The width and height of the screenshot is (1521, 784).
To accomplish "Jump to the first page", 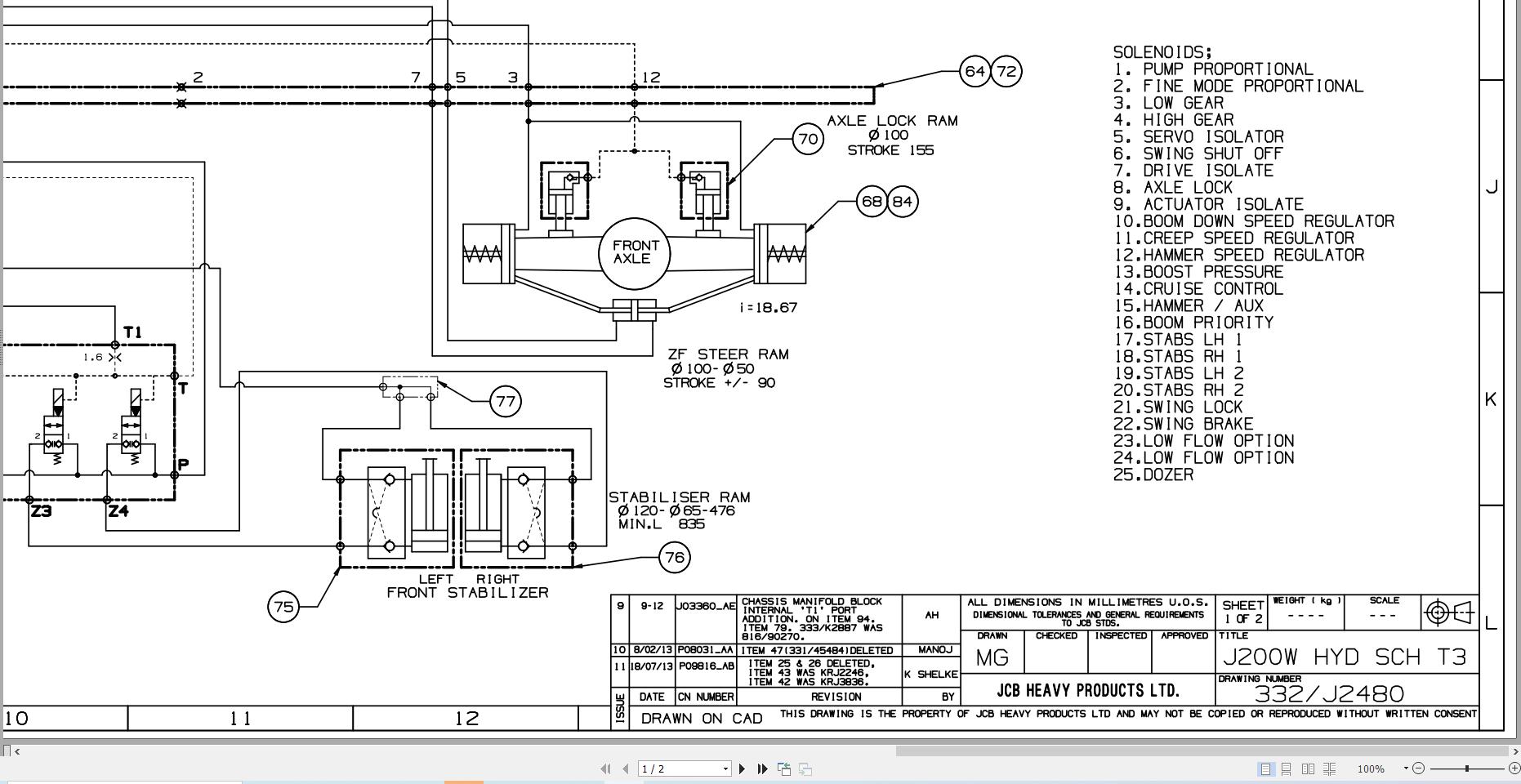I will coord(606,768).
